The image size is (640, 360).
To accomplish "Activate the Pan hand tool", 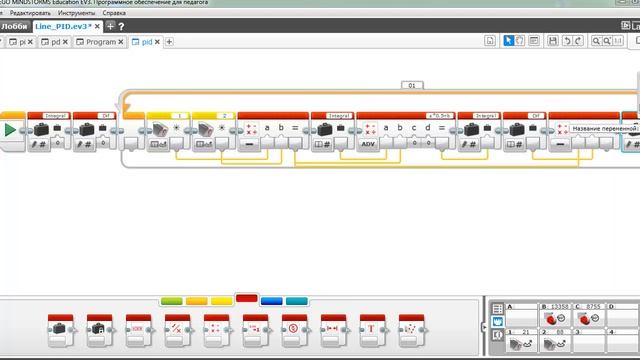I will coord(520,40).
